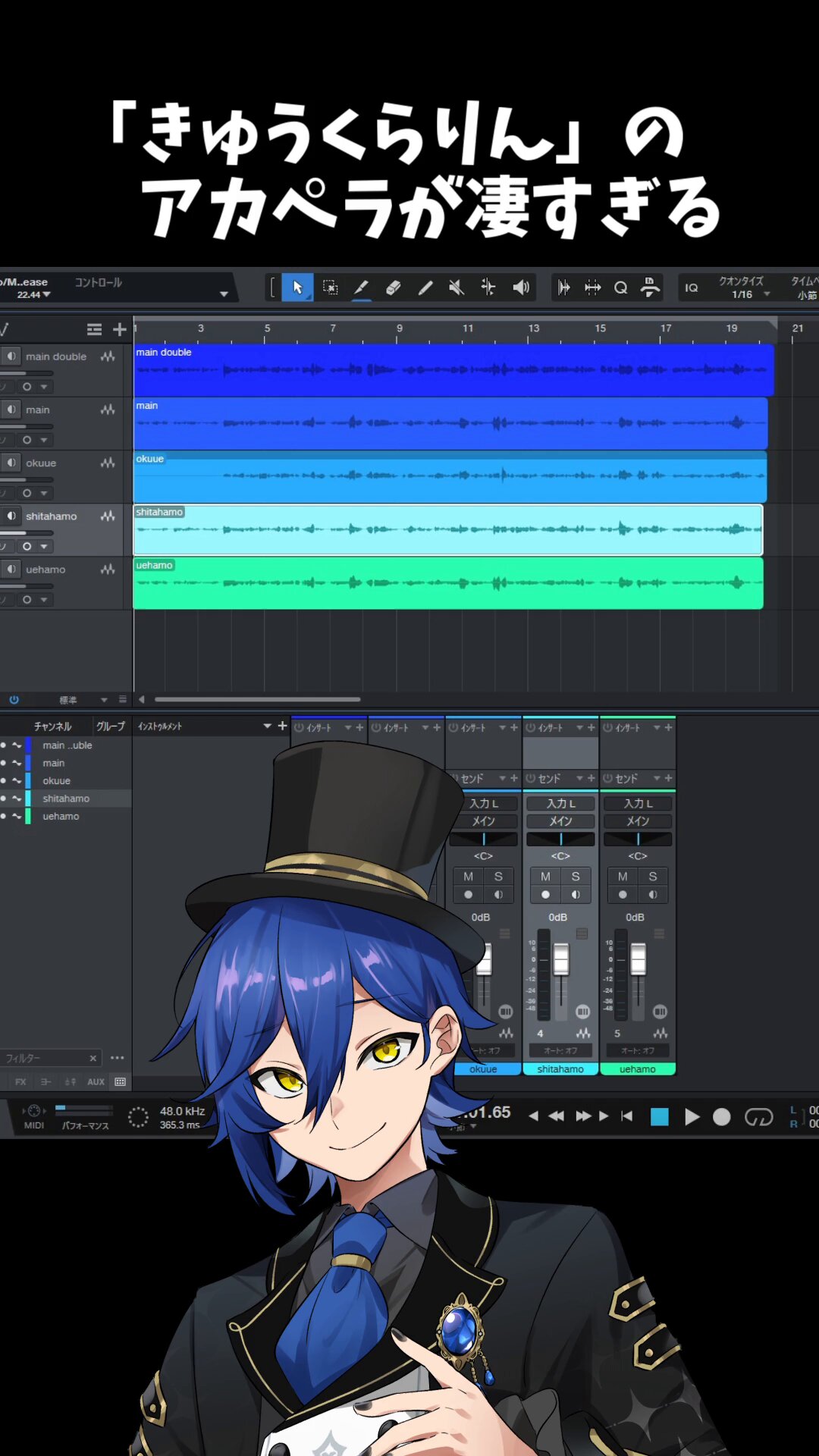Activate the Listen speaker tool

pyautogui.click(x=521, y=287)
